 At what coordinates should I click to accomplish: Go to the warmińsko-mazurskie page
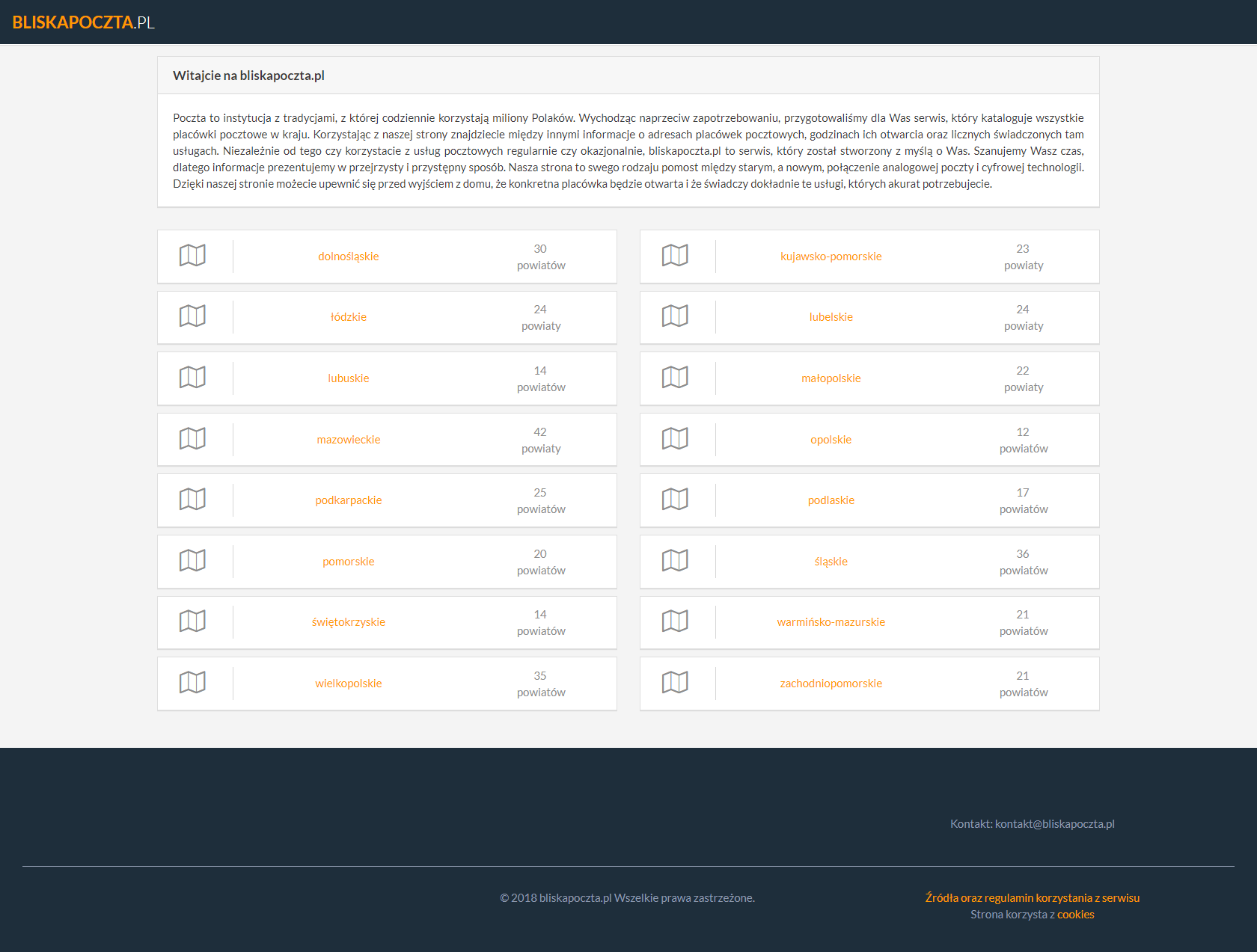click(831, 622)
